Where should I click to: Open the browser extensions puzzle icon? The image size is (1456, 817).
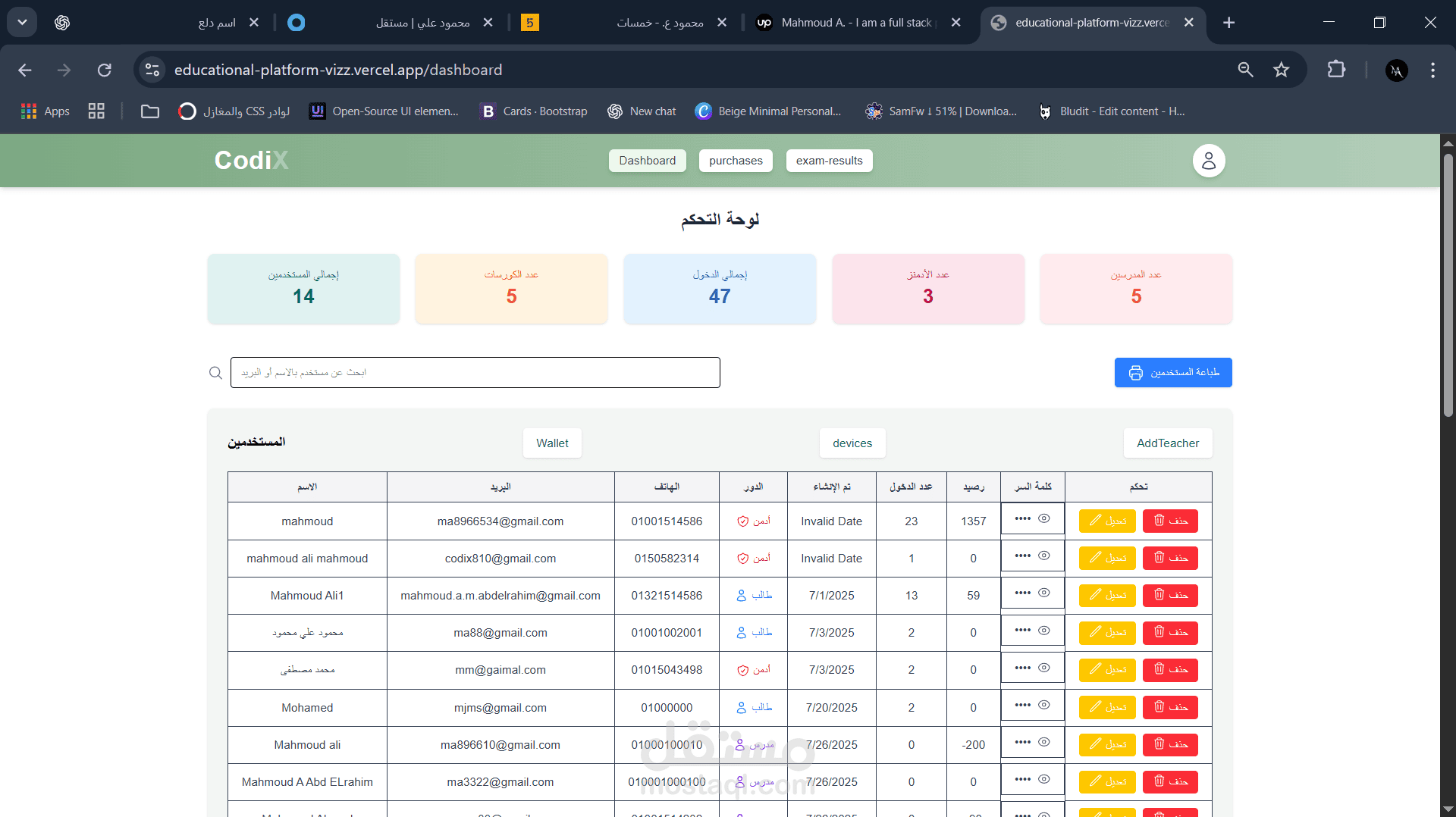point(1336,70)
